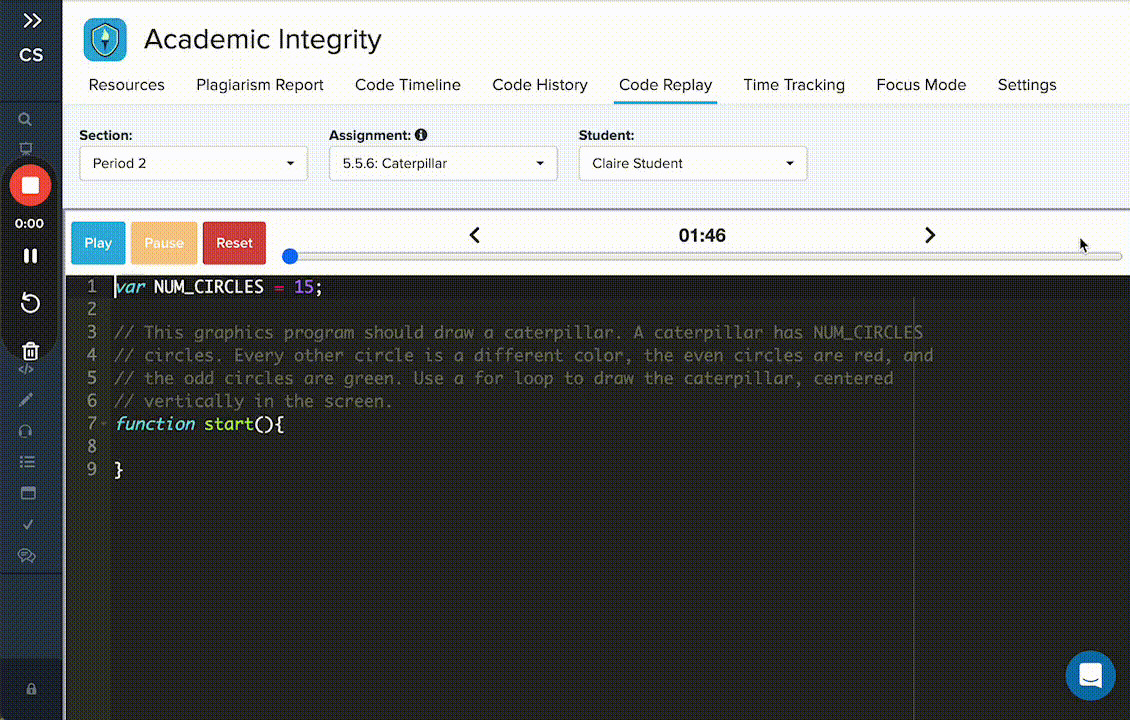Stop the screen recording
The image size is (1130, 720).
click(30, 185)
